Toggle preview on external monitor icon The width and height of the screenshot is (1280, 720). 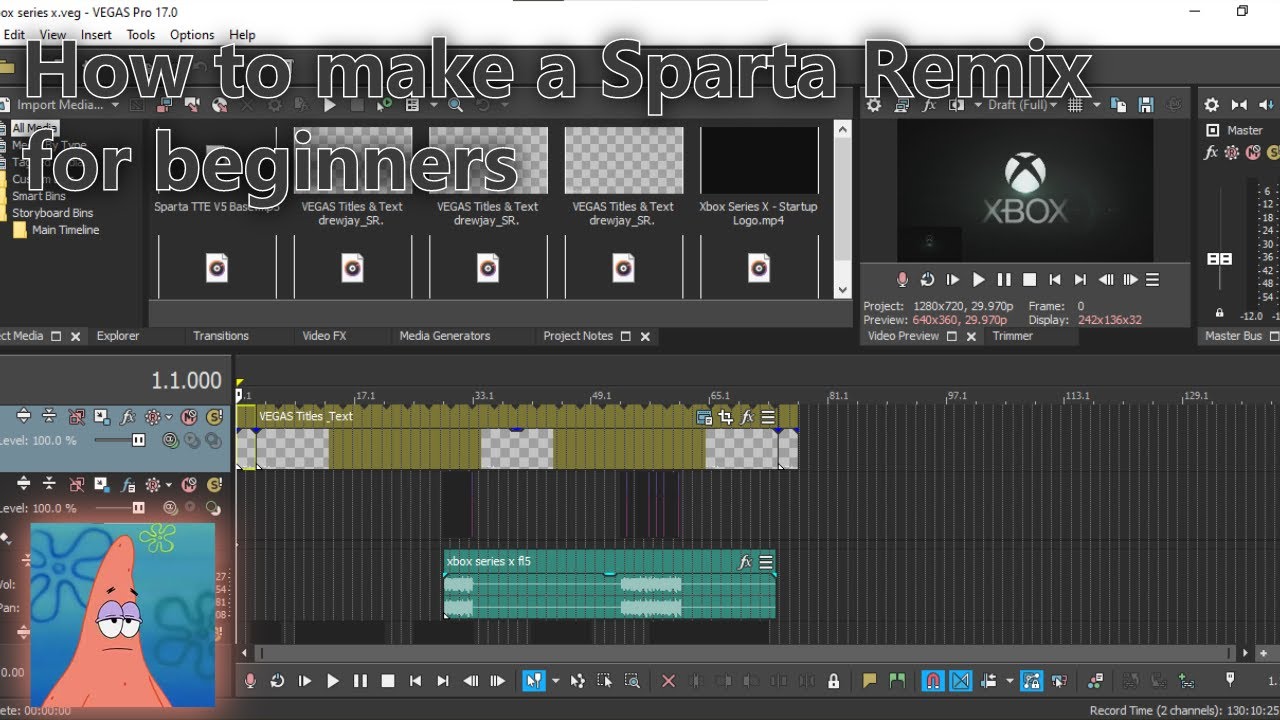point(902,105)
